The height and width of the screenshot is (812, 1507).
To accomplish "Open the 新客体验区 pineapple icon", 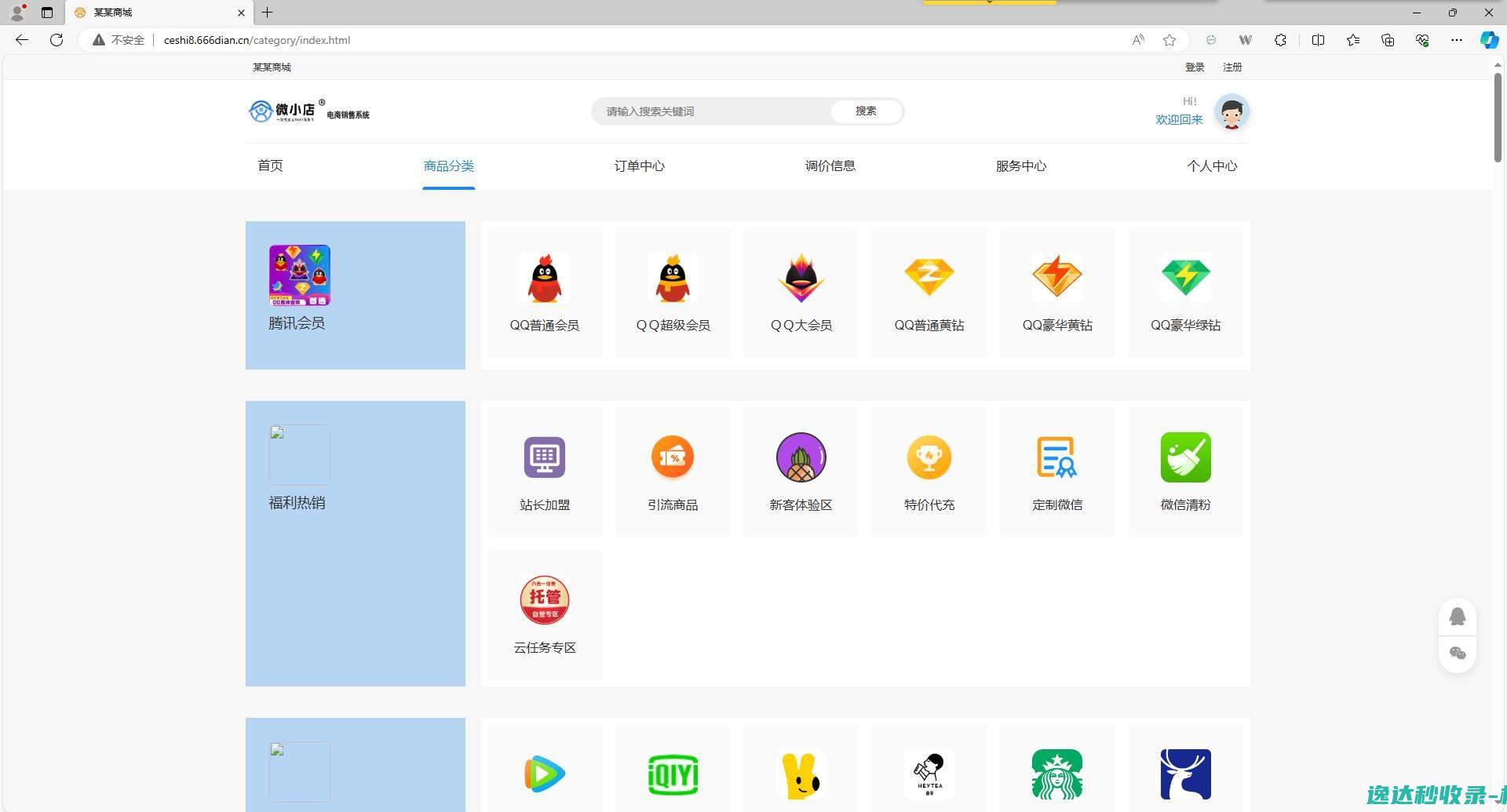I will pos(801,457).
